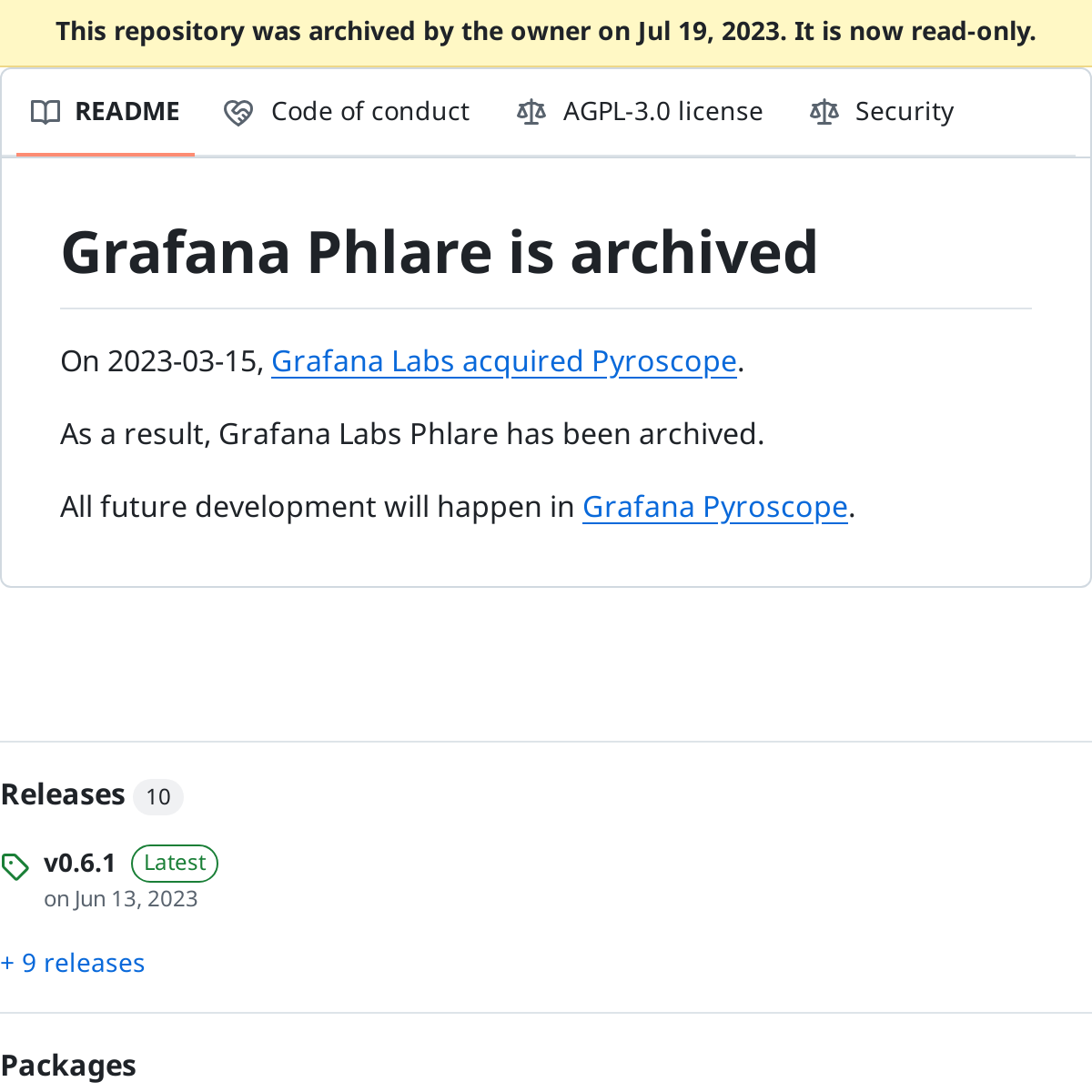Click the Grafana Phlare is archived heading
The width and height of the screenshot is (1092, 1092).
coord(440,252)
